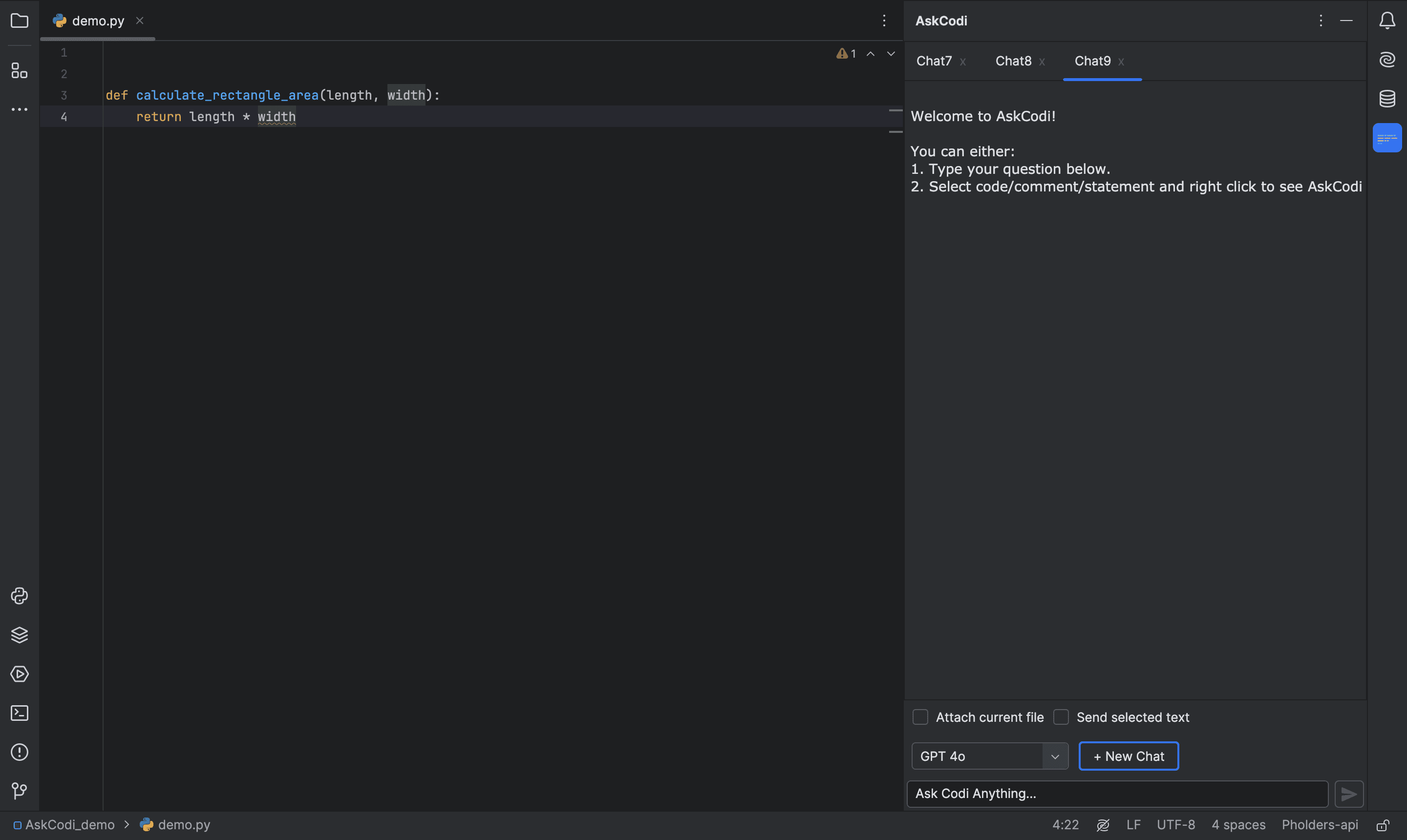Click line number 4 in gutter
The image size is (1407, 840).
pos(64,117)
